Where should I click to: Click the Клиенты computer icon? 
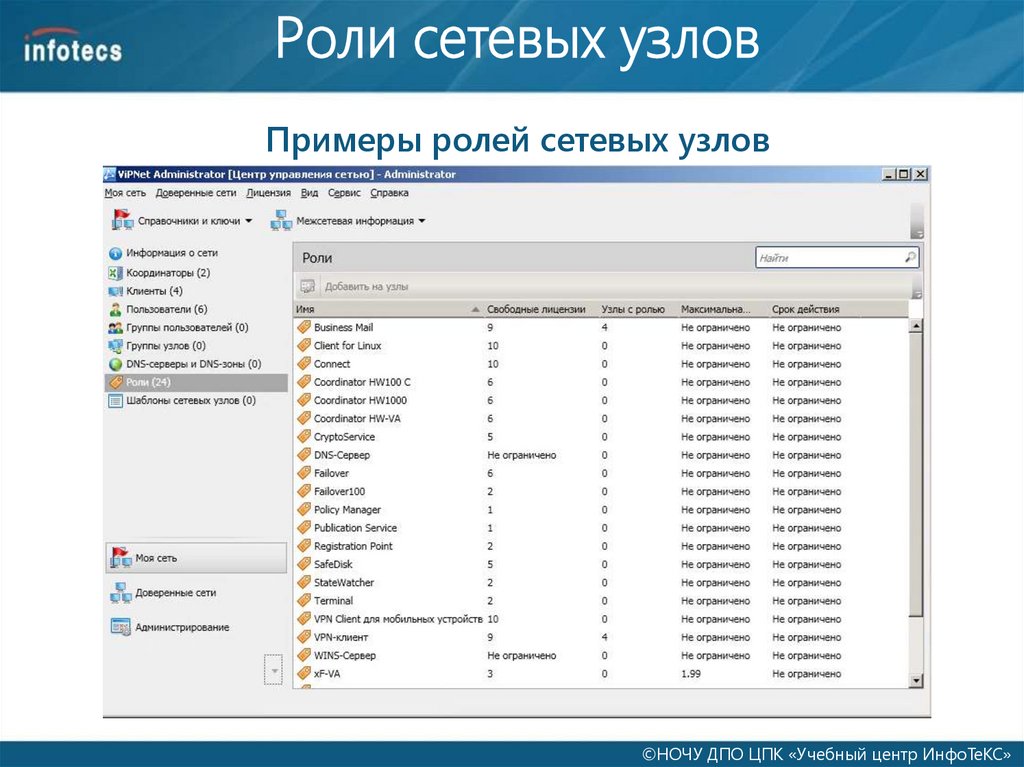(x=115, y=291)
